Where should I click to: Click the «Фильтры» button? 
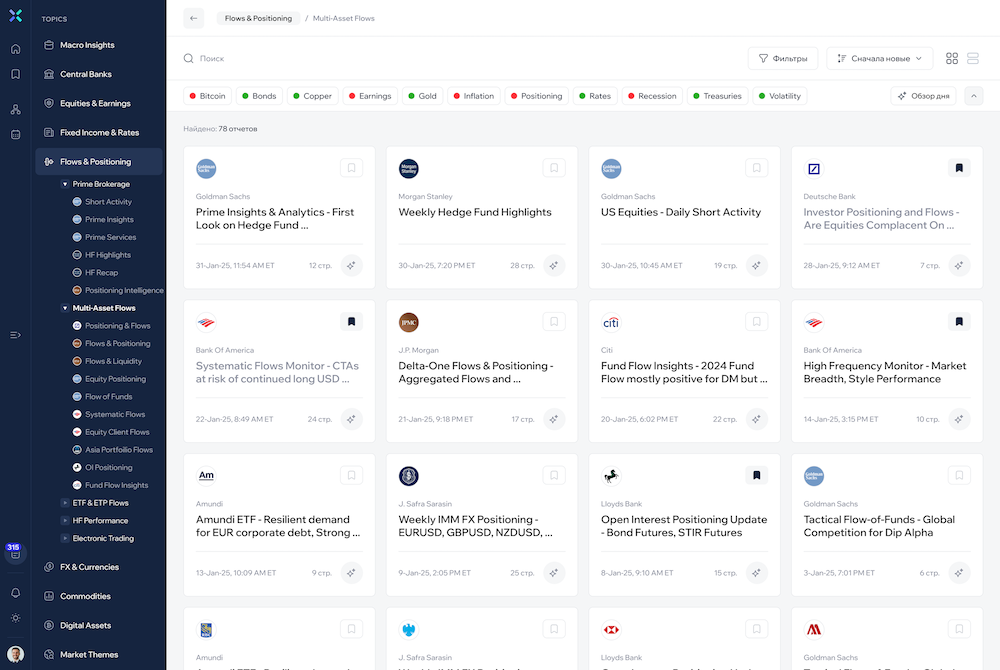(x=782, y=59)
